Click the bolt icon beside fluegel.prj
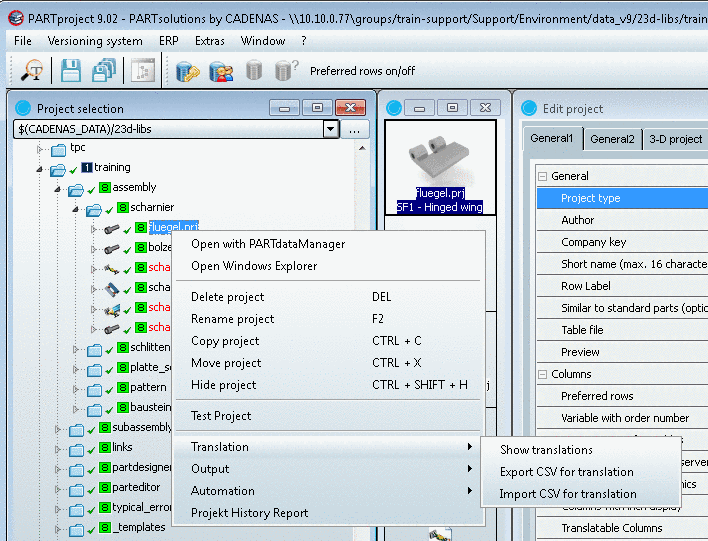The width and height of the screenshot is (708, 541). coord(112,229)
